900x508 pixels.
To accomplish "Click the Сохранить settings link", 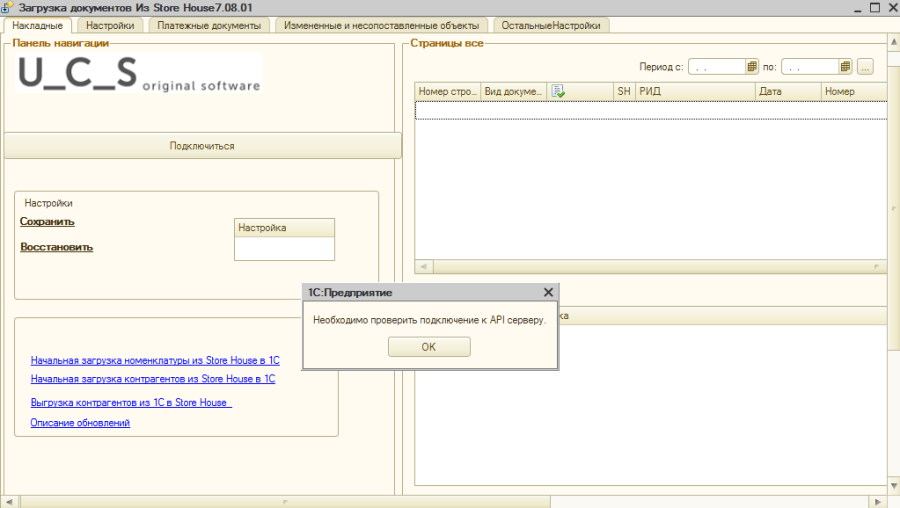I will [47, 222].
